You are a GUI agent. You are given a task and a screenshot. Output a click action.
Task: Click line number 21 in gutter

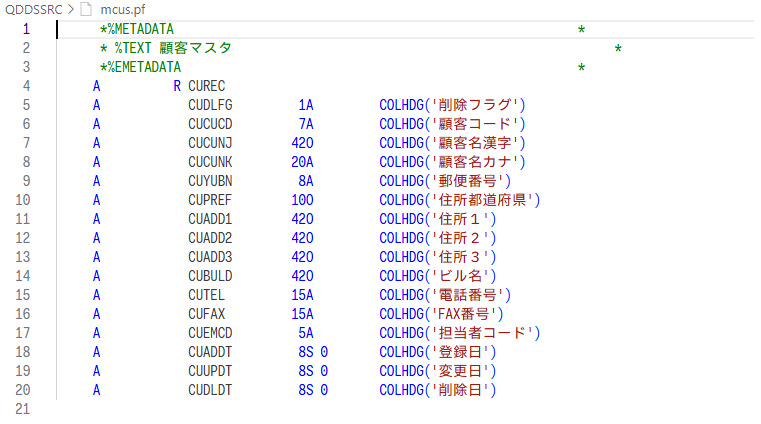pyautogui.click(x=24, y=409)
